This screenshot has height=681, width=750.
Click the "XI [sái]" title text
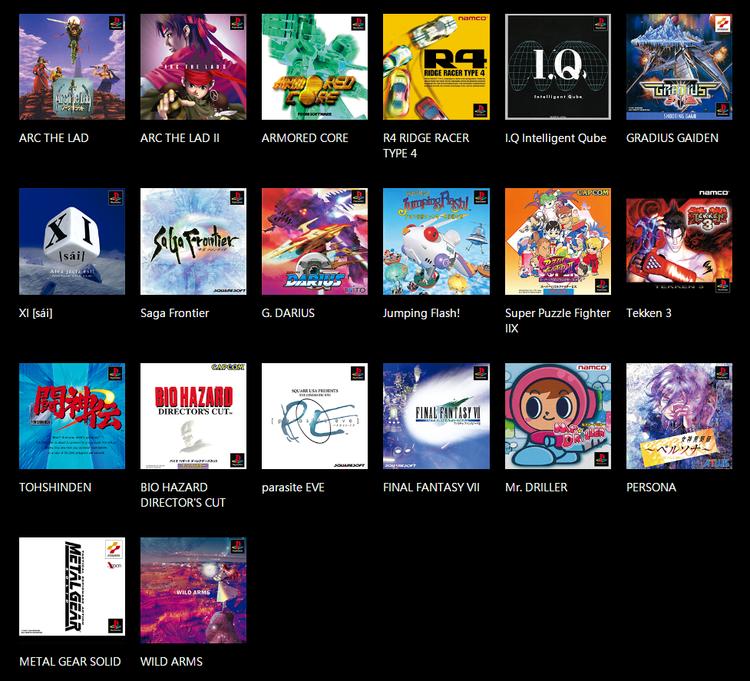click(x=36, y=313)
